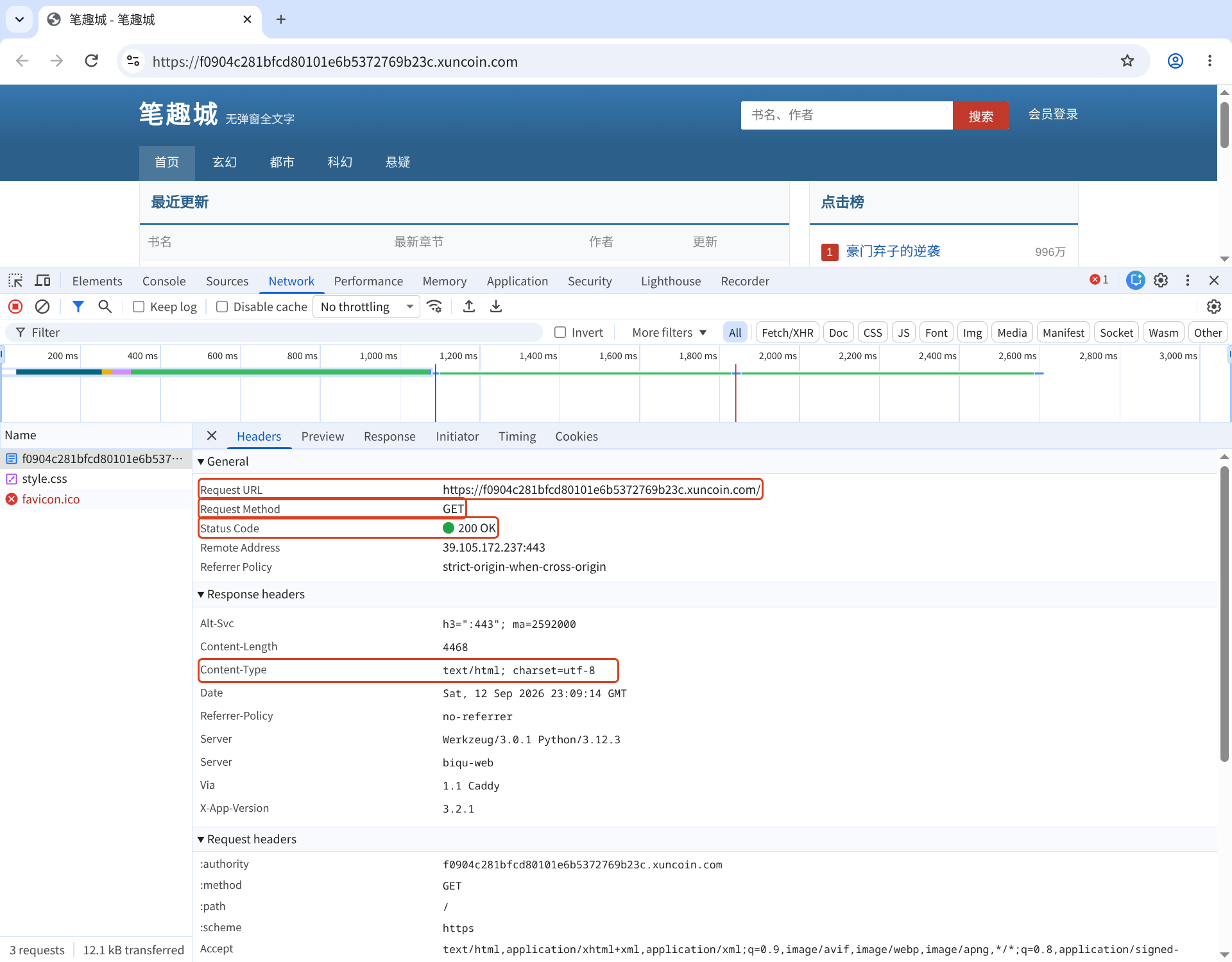Open network search magnifier icon
This screenshot has height=962, width=1232.
[x=105, y=307]
